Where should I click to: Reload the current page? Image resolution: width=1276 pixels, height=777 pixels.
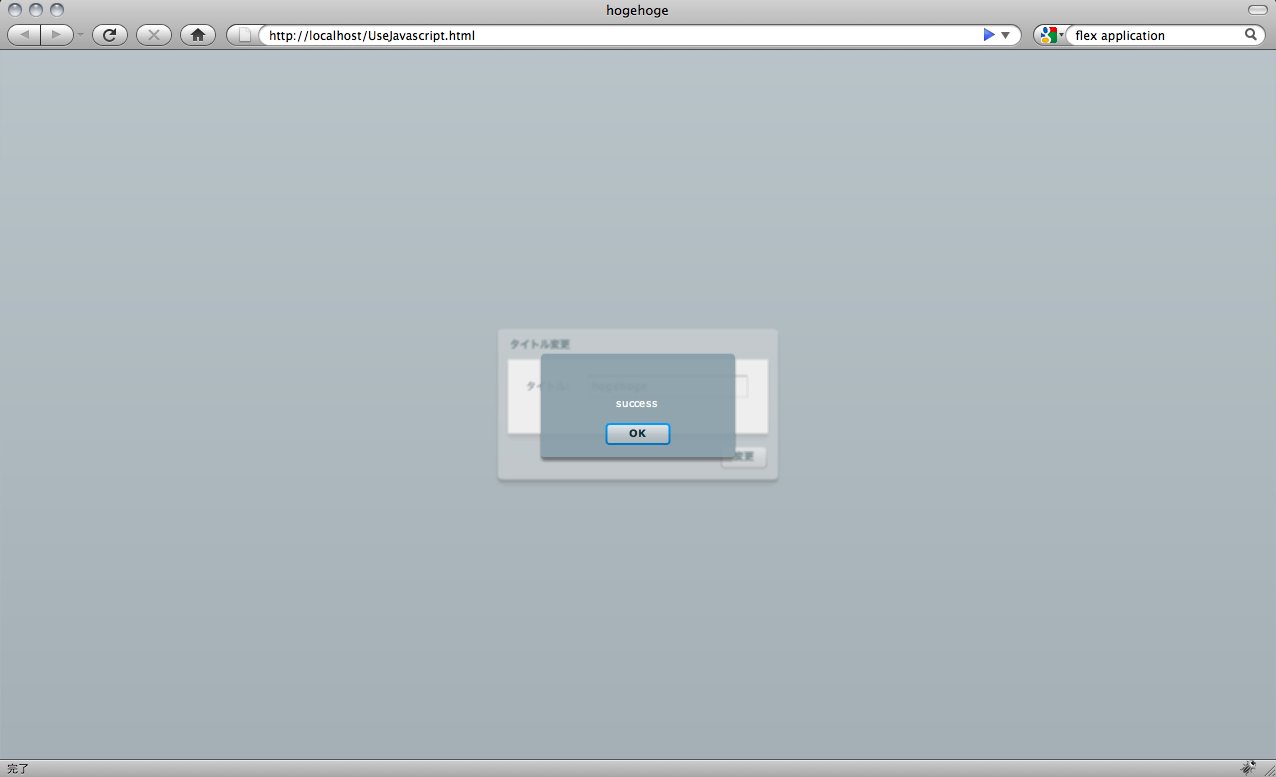pyautogui.click(x=109, y=35)
